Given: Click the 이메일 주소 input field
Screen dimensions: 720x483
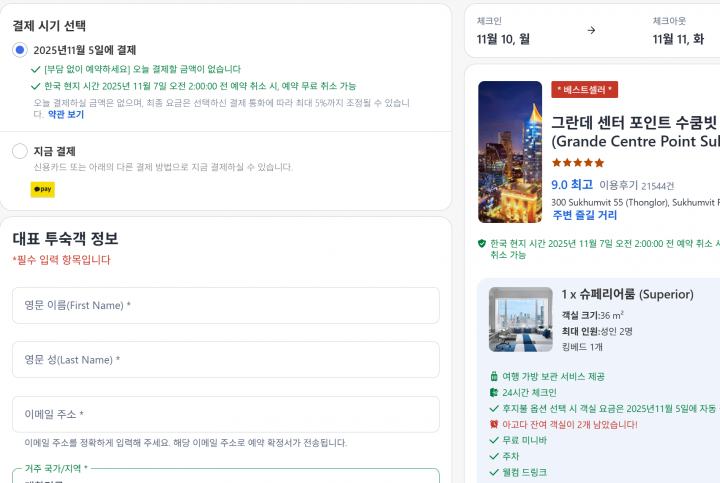Looking at the screenshot, I should [x=225, y=414].
